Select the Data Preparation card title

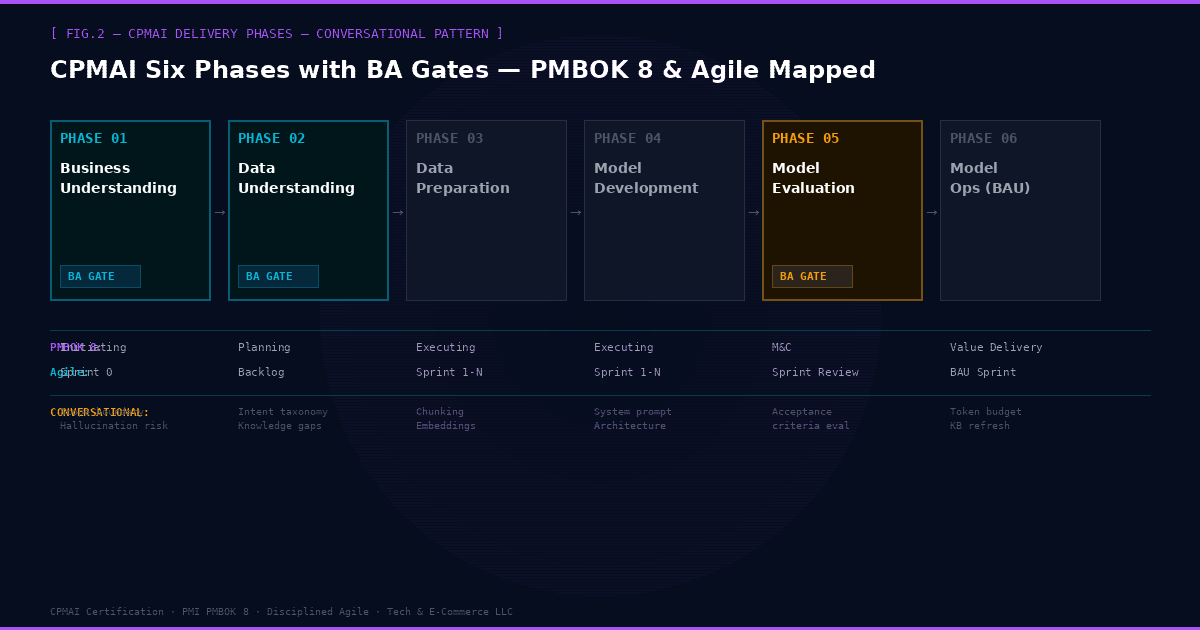(x=463, y=178)
